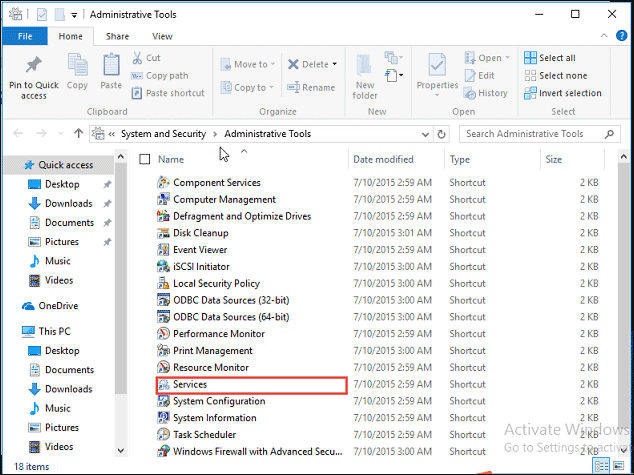Click the search magnifier icon
This screenshot has height=475, width=634.
(609, 134)
